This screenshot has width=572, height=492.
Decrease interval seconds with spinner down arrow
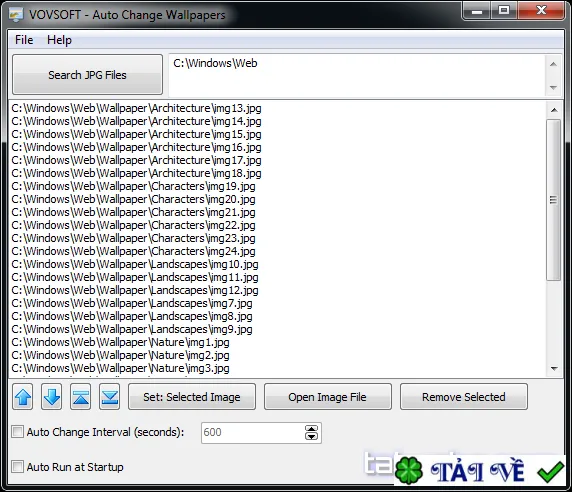coord(311,437)
